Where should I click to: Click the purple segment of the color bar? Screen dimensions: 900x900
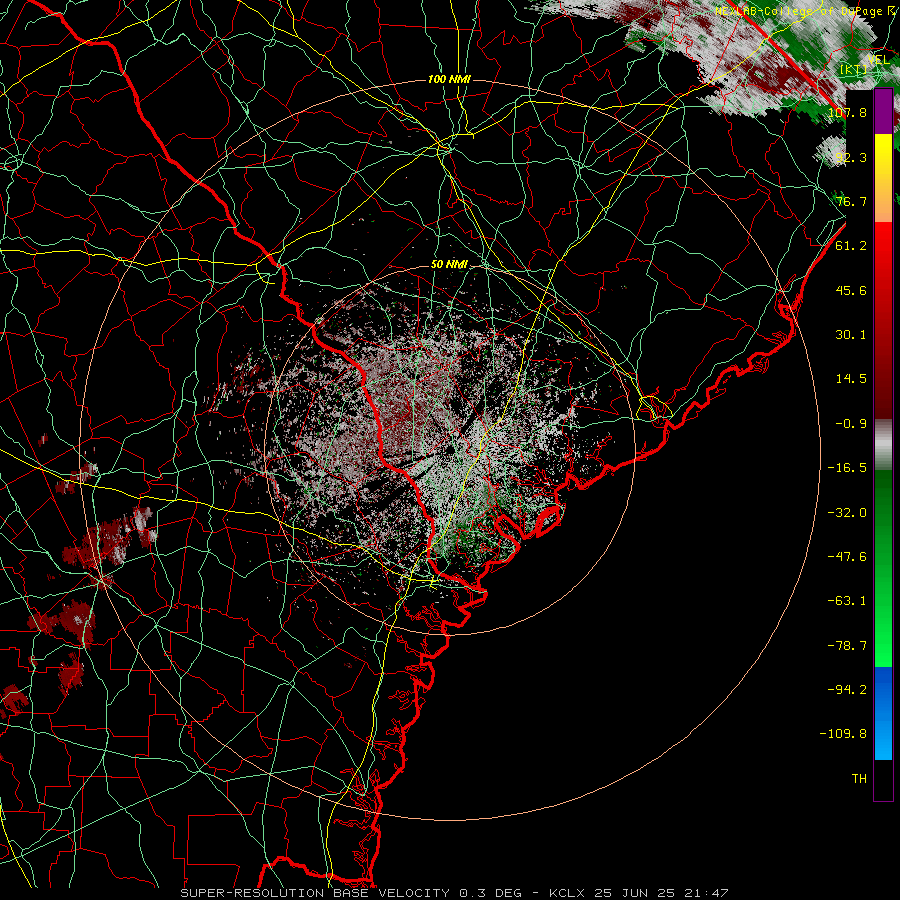click(x=883, y=111)
